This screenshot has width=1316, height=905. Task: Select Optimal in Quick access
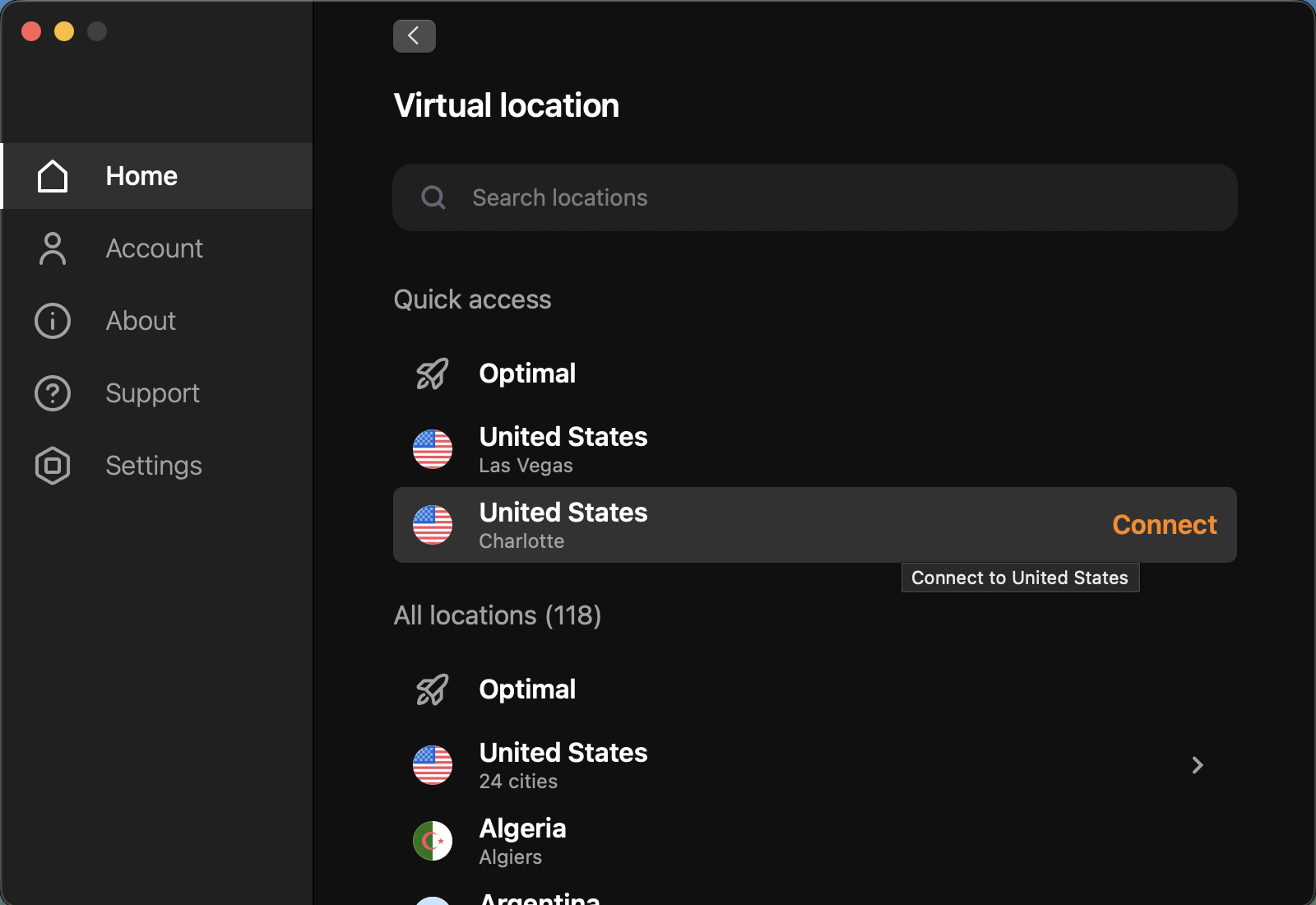click(815, 374)
